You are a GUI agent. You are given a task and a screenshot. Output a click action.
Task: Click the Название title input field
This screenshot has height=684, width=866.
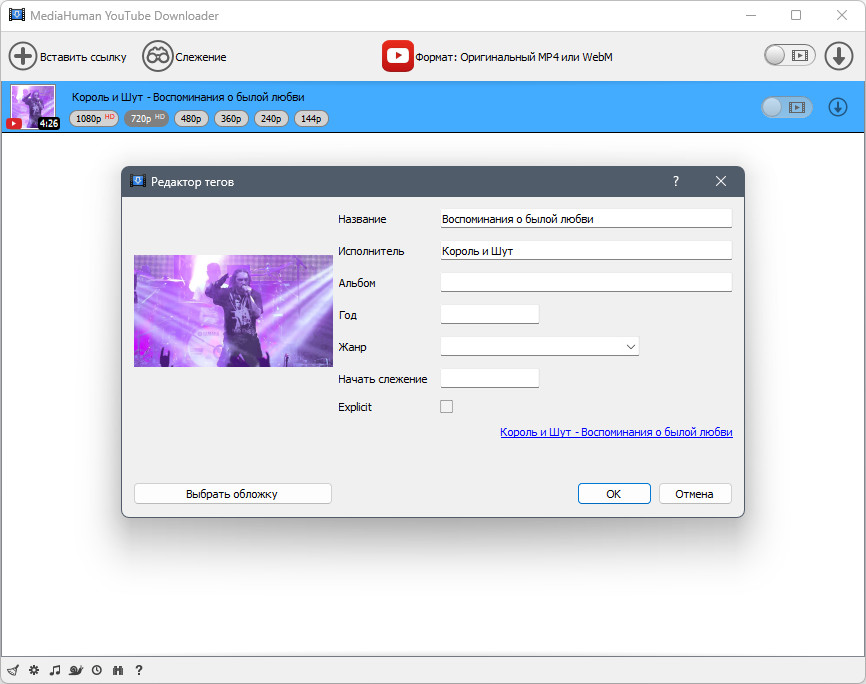586,218
